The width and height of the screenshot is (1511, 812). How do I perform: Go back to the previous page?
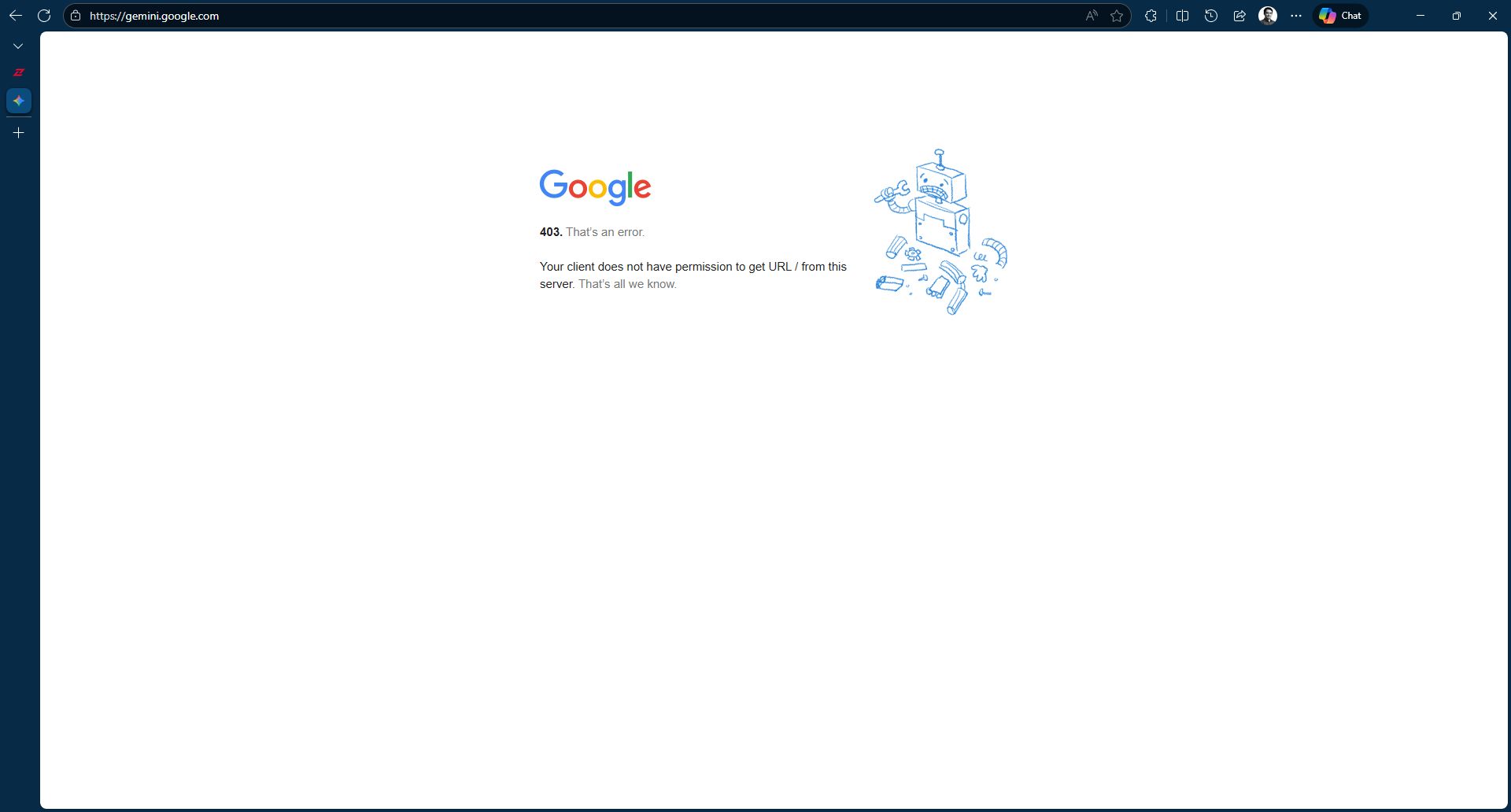click(16, 16)
